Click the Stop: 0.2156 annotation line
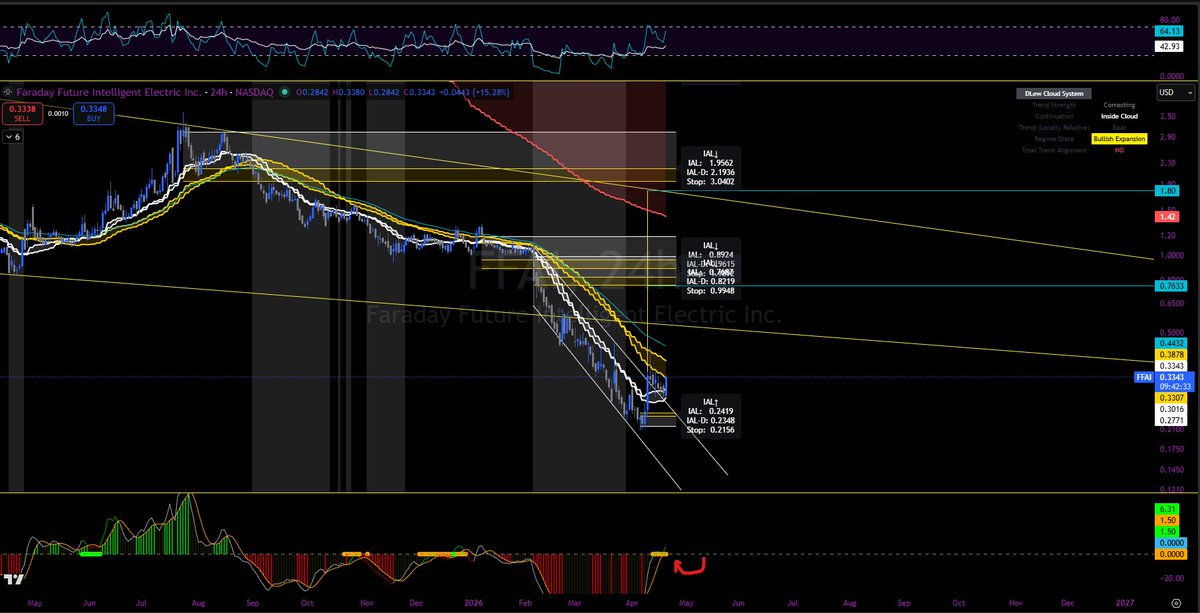1200x613 pixels. coord(710,430)
